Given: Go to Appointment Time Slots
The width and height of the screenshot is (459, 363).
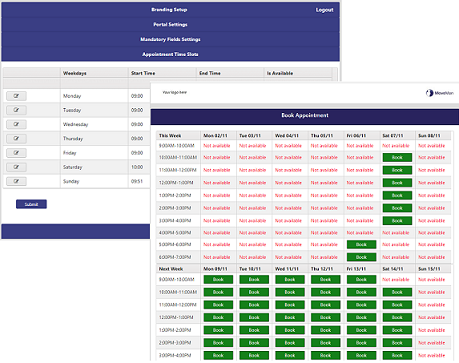Looking at the screenshot, I should (170, 54).
